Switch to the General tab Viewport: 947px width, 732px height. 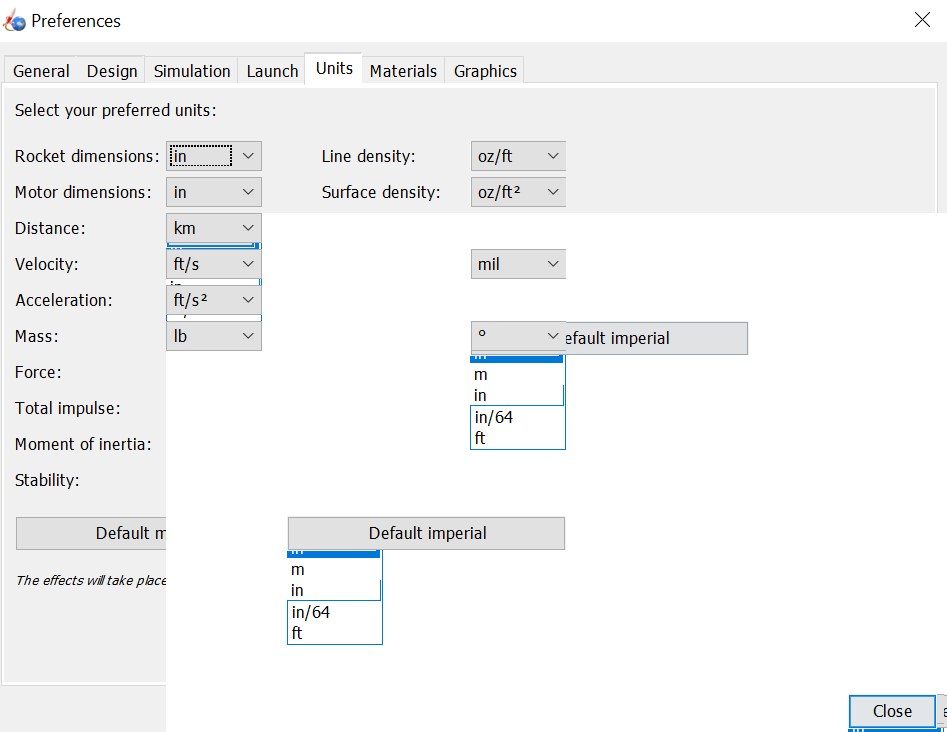(40, 70)
